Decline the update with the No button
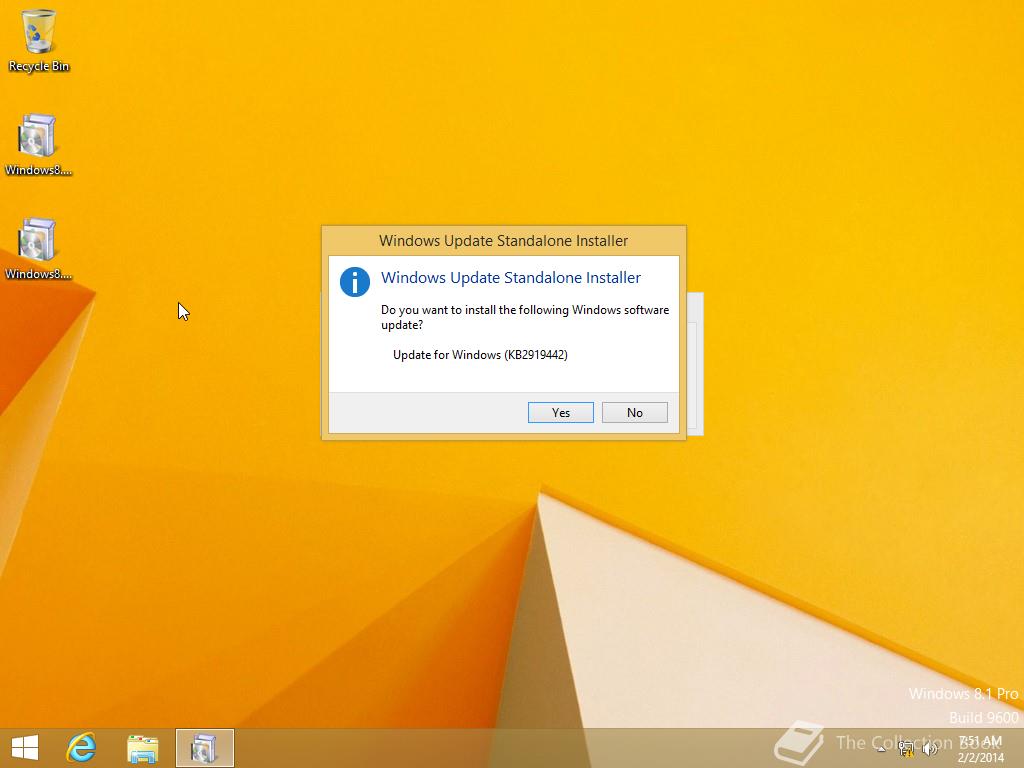The image size is (1024, 768). (x=634, y=412)
